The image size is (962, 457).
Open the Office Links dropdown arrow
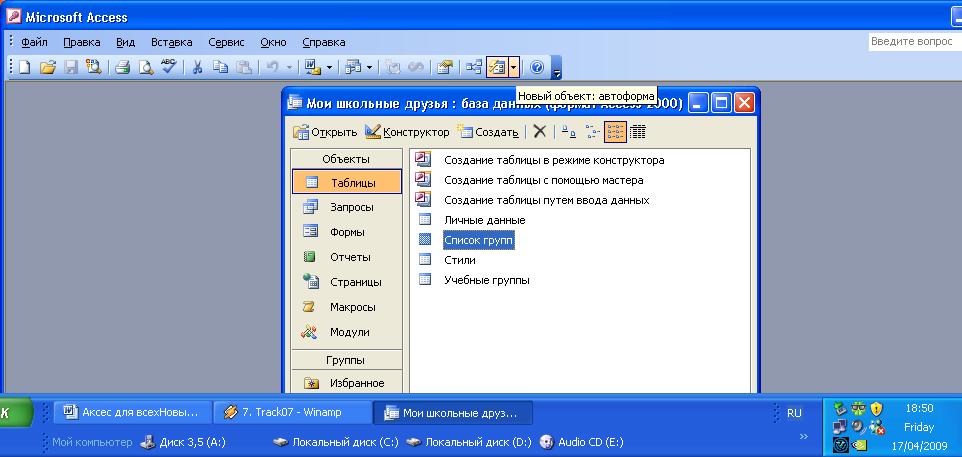(x=329, y=67)
